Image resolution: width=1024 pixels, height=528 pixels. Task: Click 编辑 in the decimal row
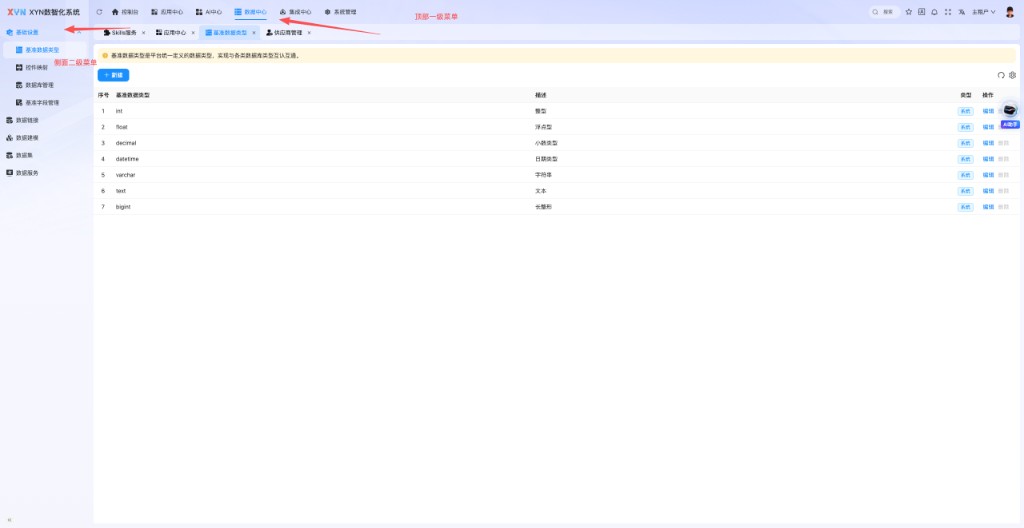(x=988, y=143)
